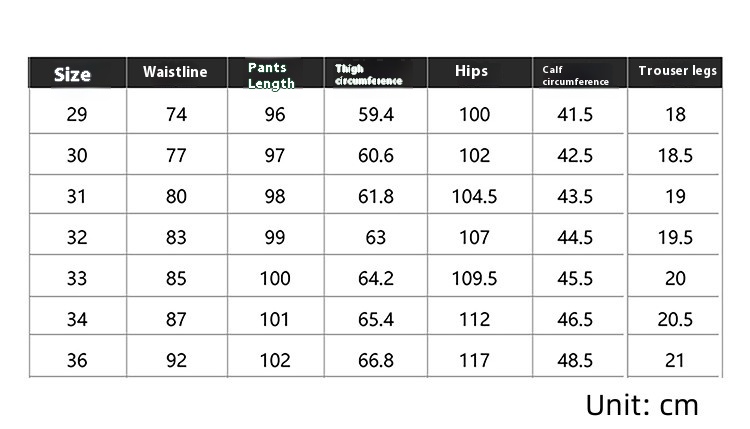The height and width of the screenshot is (429, 750).
Task: Click the Trouser legs header
Action: [x=677, y=71]
